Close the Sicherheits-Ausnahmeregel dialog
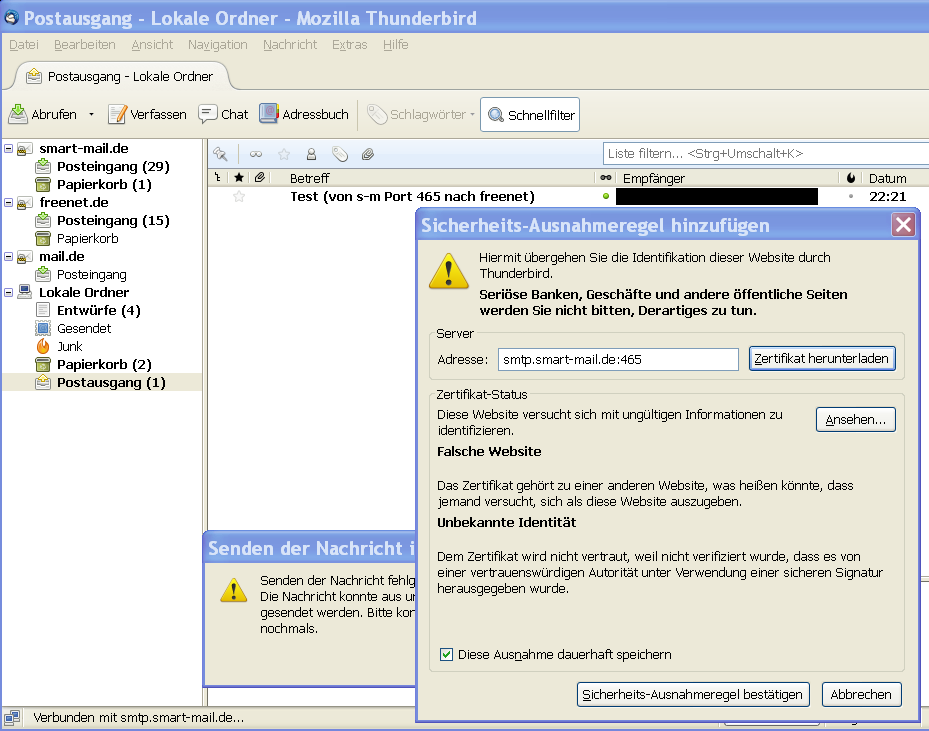The image size is (929, 731). (x=904, y=225)
